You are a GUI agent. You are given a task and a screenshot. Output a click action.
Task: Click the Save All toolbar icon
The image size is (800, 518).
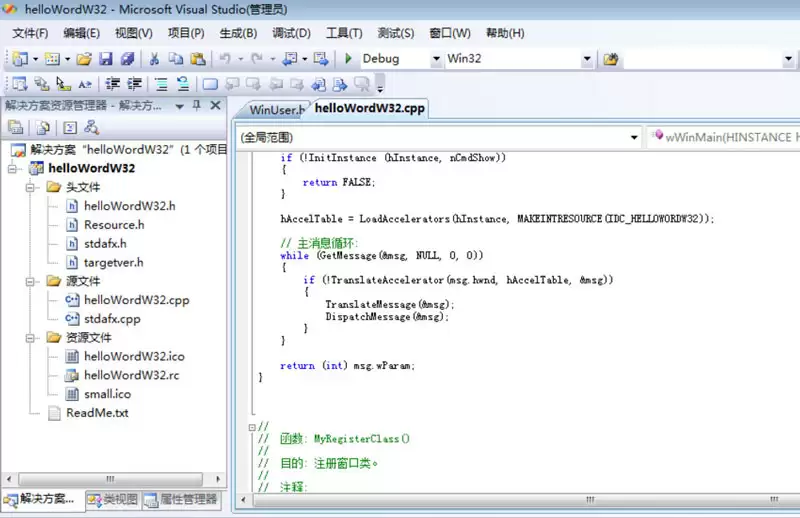tap(125, 59)
